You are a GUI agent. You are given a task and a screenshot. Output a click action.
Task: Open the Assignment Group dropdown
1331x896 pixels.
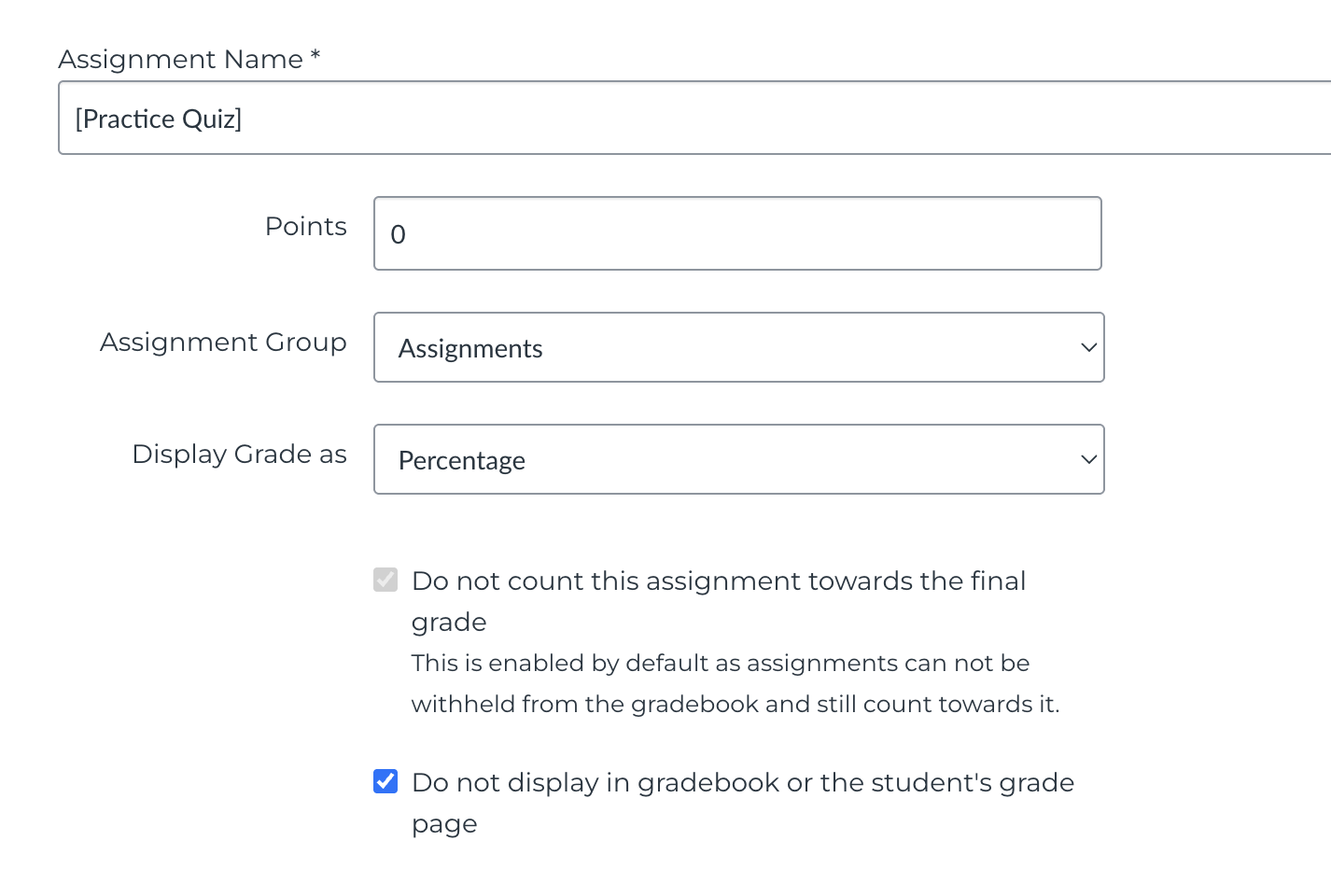point(737,347)
